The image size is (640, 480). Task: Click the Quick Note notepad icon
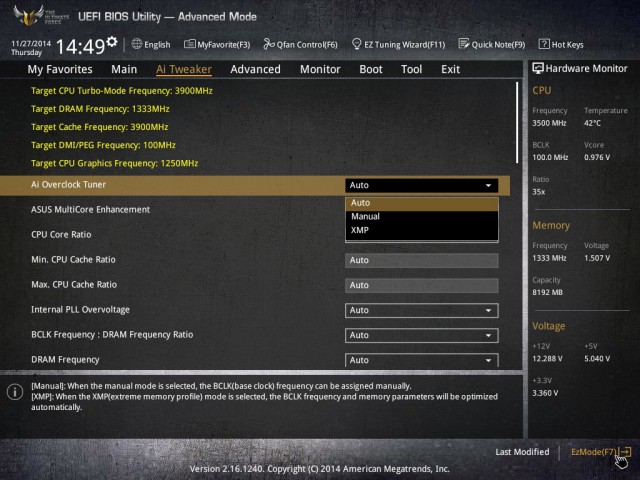click(464, 44)
